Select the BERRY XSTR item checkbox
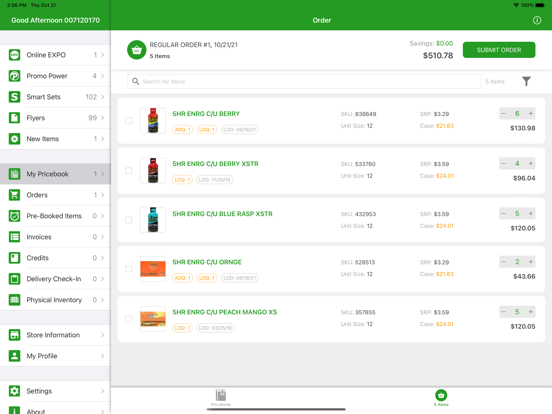The height and width of the screenshot is (414, 552). click(x=129, y=170)
